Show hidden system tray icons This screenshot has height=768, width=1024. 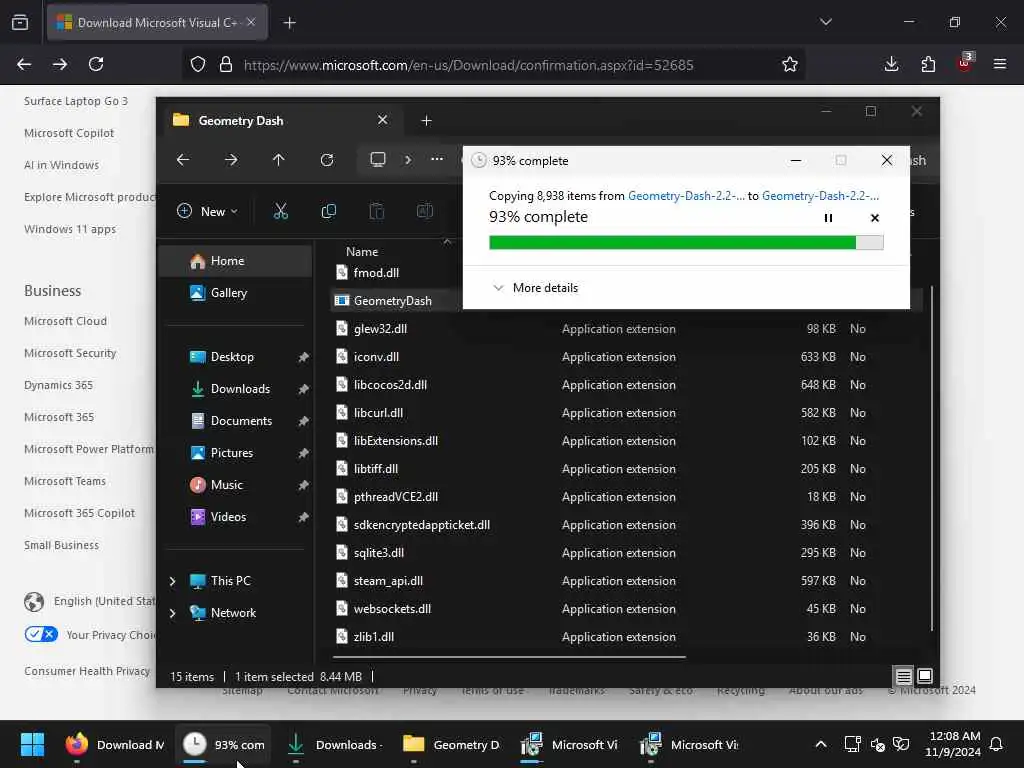(821, 744)
